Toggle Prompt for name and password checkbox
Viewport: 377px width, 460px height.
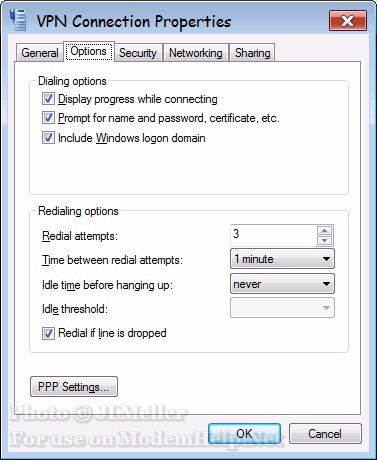[x=48, y=118]
